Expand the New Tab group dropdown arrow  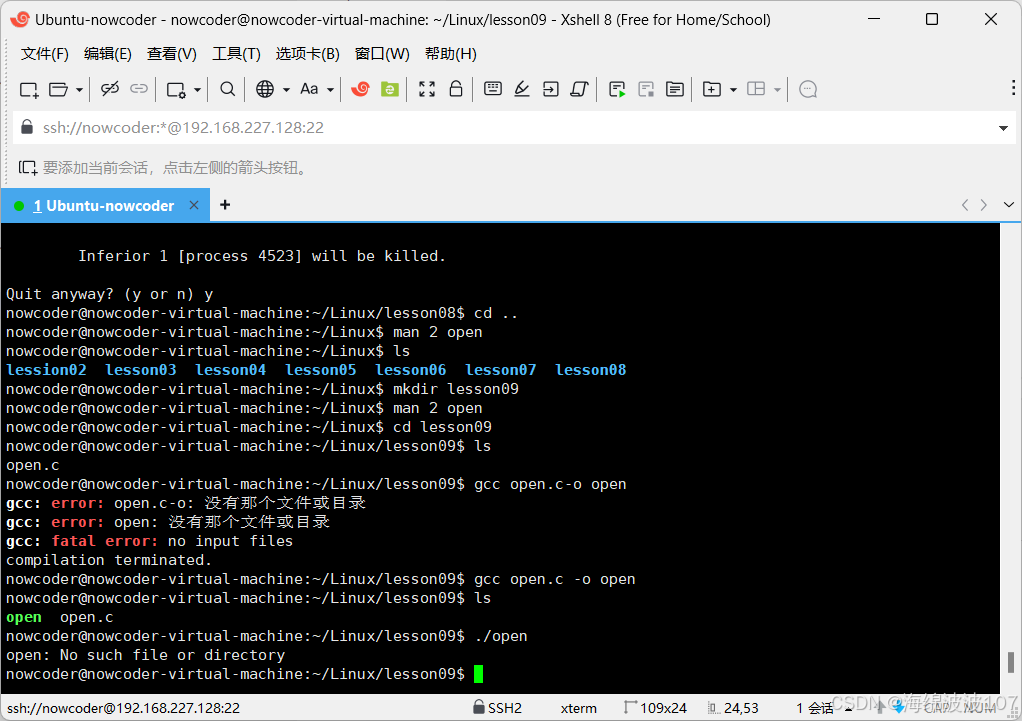733,90
